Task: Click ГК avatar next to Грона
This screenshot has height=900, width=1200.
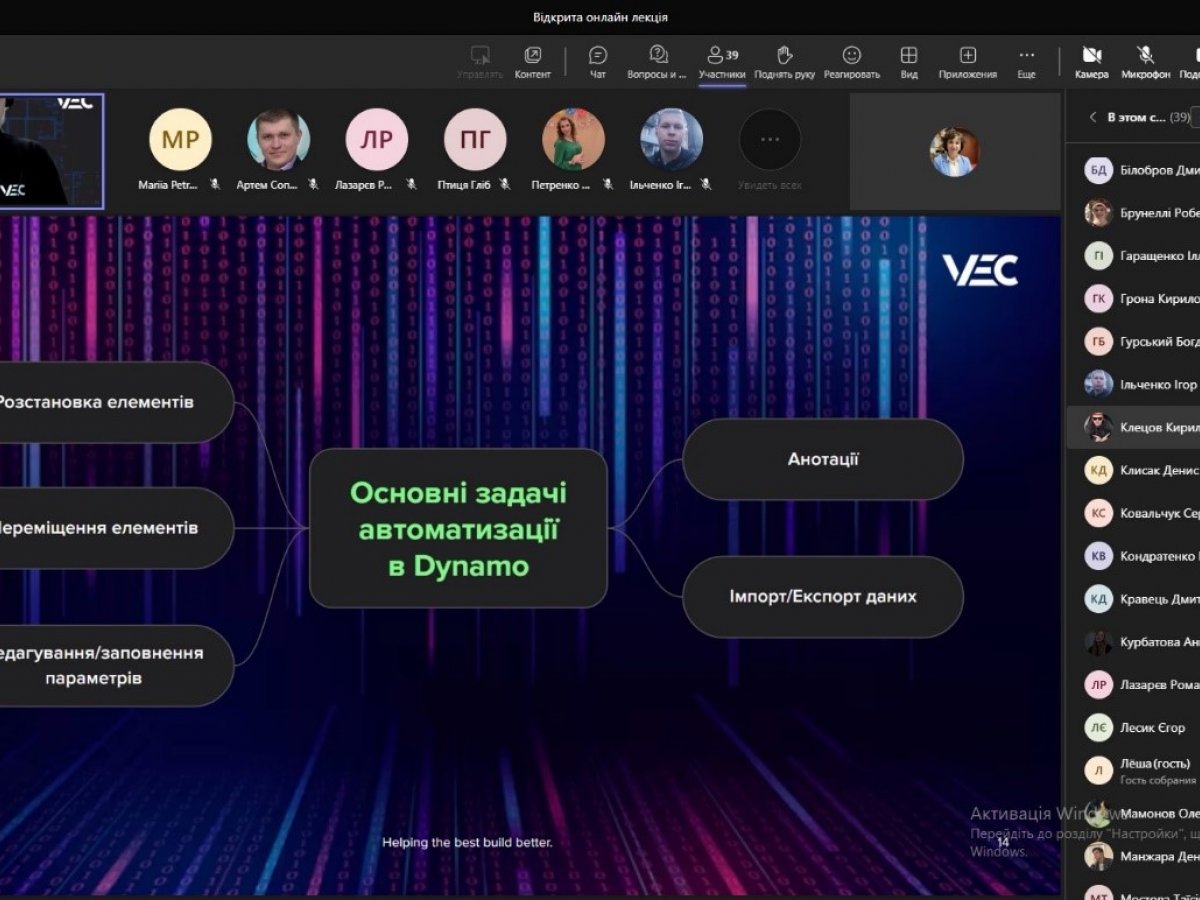Action: tap(1099, 299)
